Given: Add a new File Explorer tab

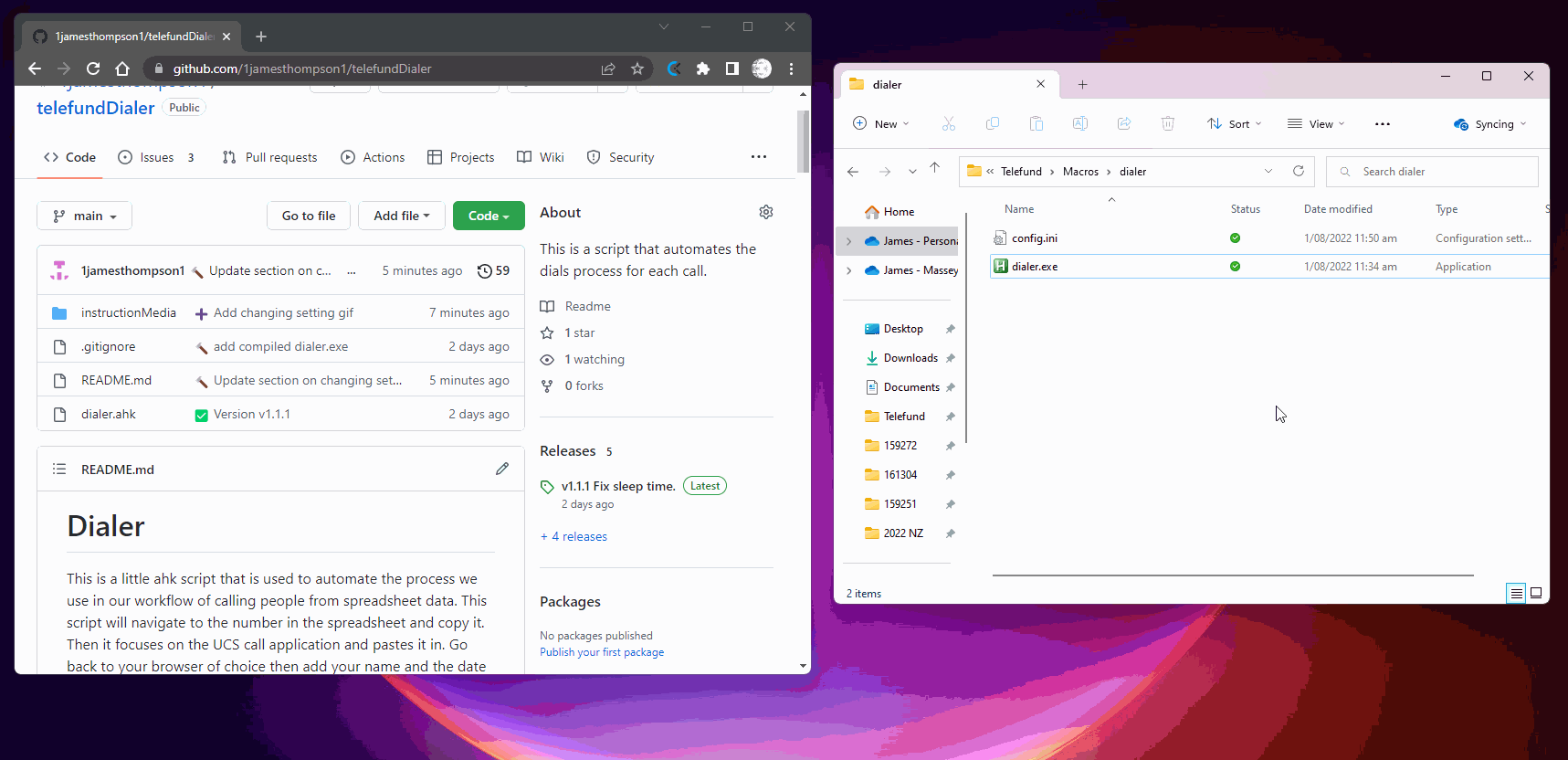Looking at the screenshot, I should coord(1082,84).
